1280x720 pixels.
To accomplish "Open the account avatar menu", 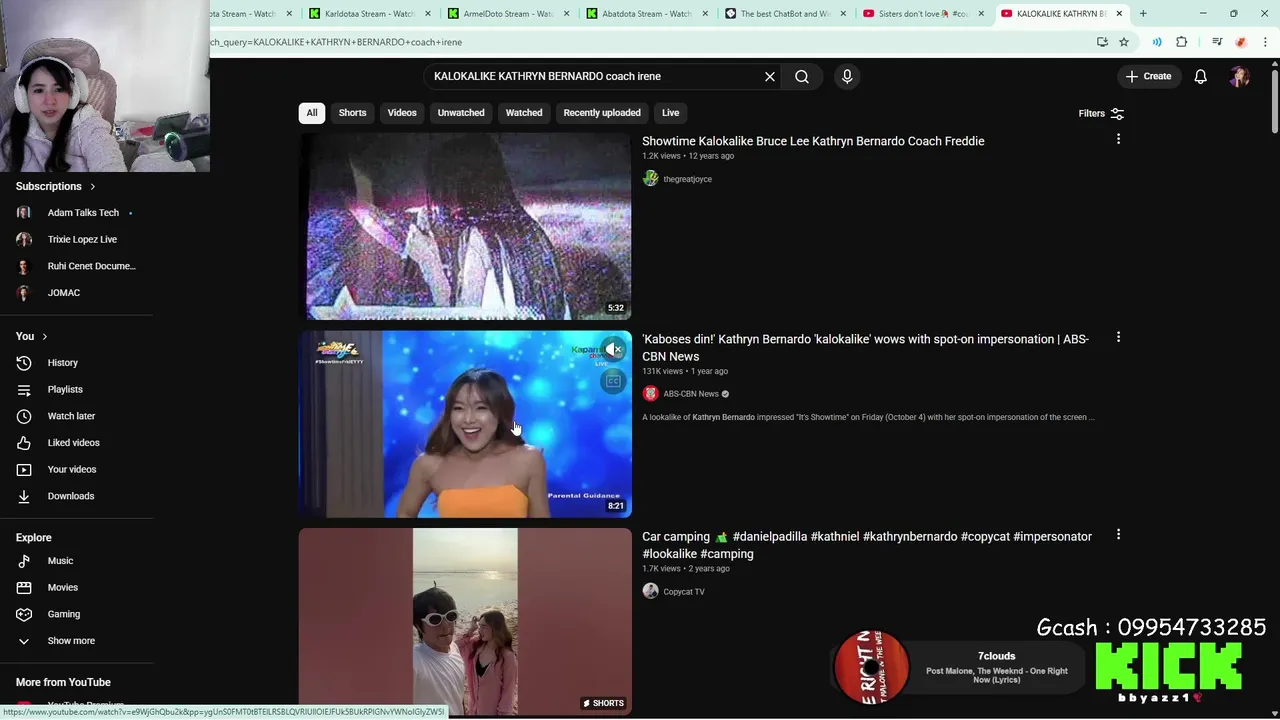I will 1239,76.
